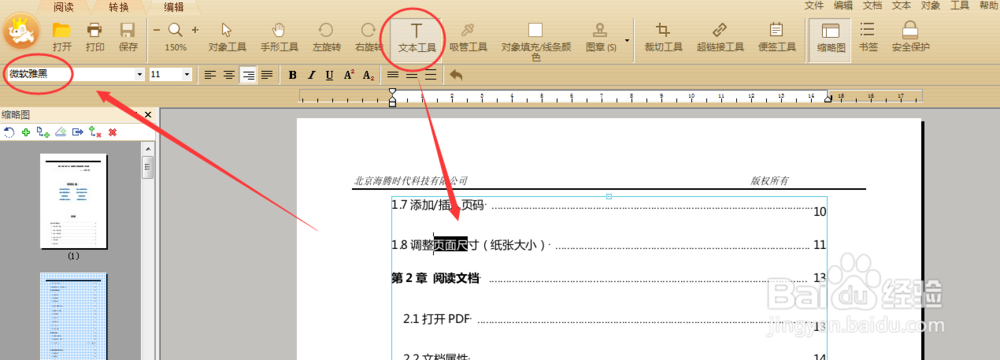Click the delete page with green arrow icon
The width and height of the screenshot is (1000, 360).
point(96,132)
